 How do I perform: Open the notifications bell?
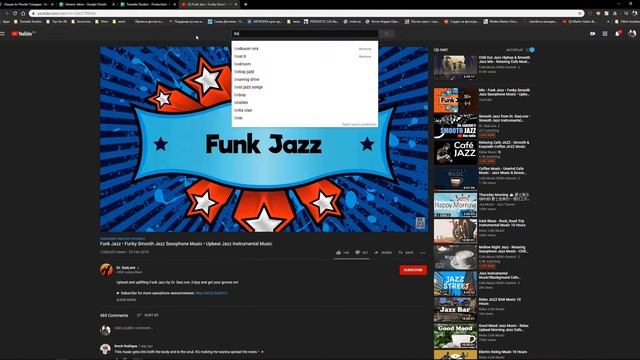[x=618, y=34]
